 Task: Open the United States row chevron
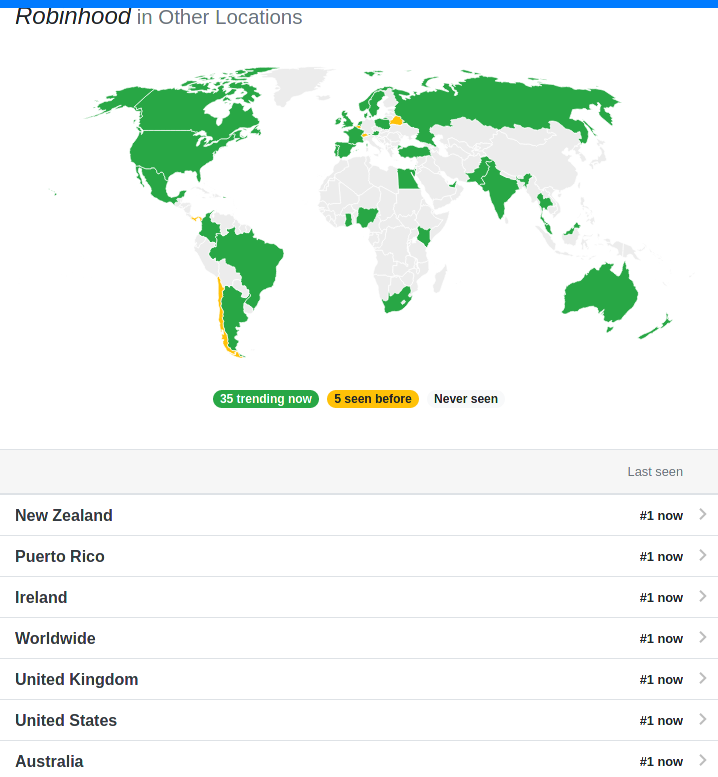click(x=703, y=720)
